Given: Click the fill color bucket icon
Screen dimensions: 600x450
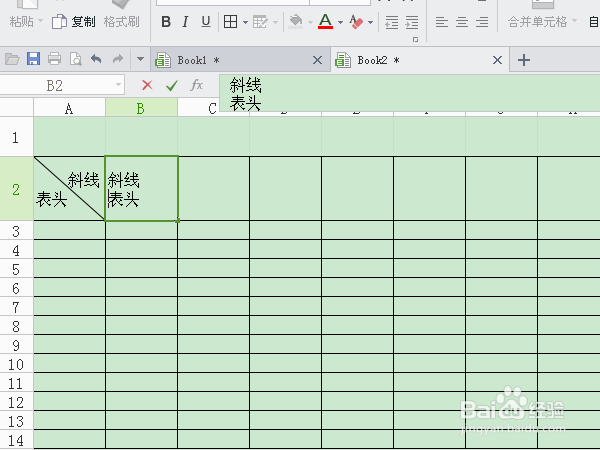Looking at the screenshot, I should (295, 22).
